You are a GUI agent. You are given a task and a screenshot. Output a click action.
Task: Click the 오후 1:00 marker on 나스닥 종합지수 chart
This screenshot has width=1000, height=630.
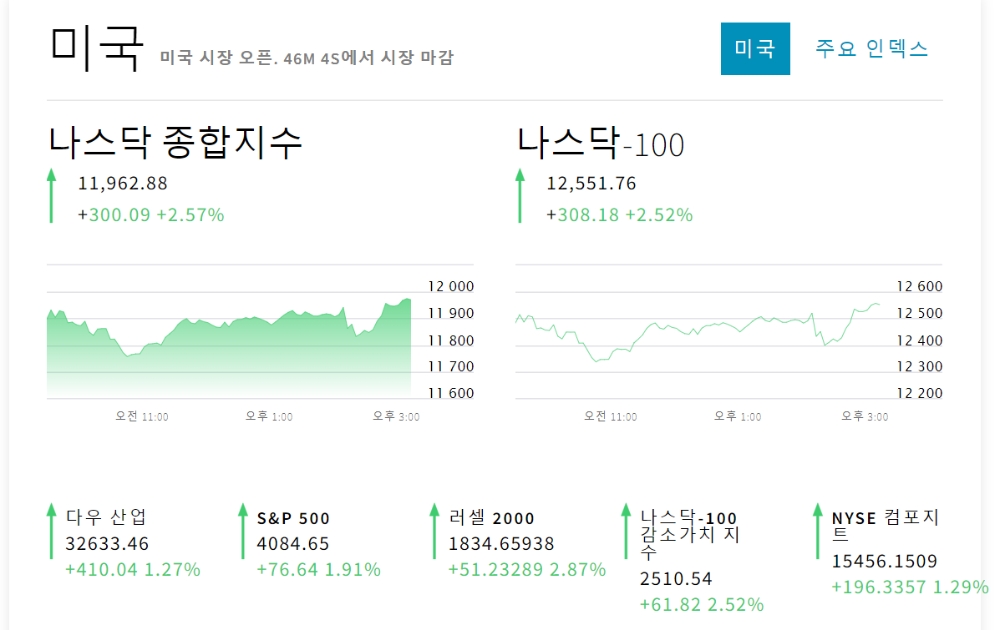click(x=268, y=416)
